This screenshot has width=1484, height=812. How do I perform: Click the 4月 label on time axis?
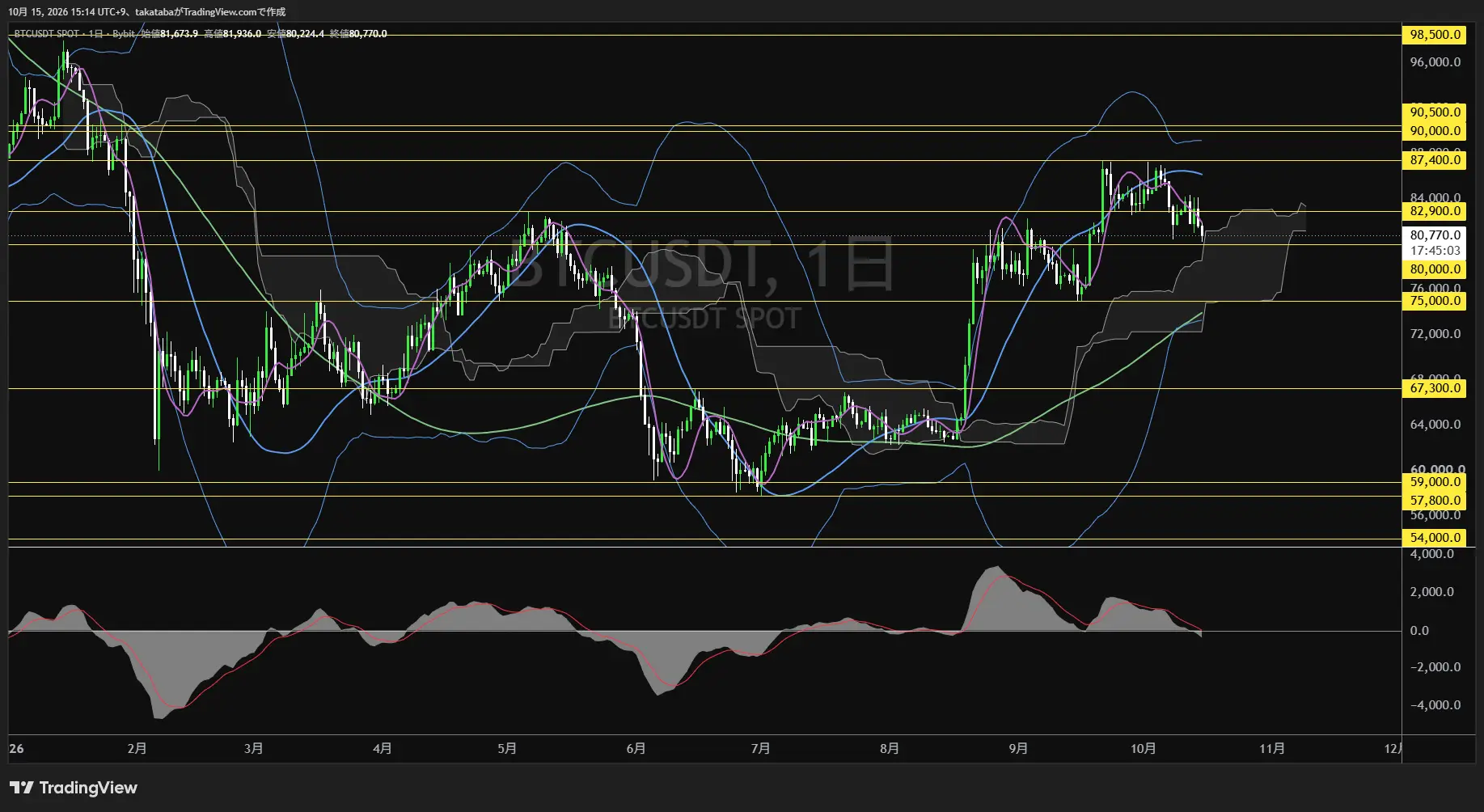click(x=382, y=749)
